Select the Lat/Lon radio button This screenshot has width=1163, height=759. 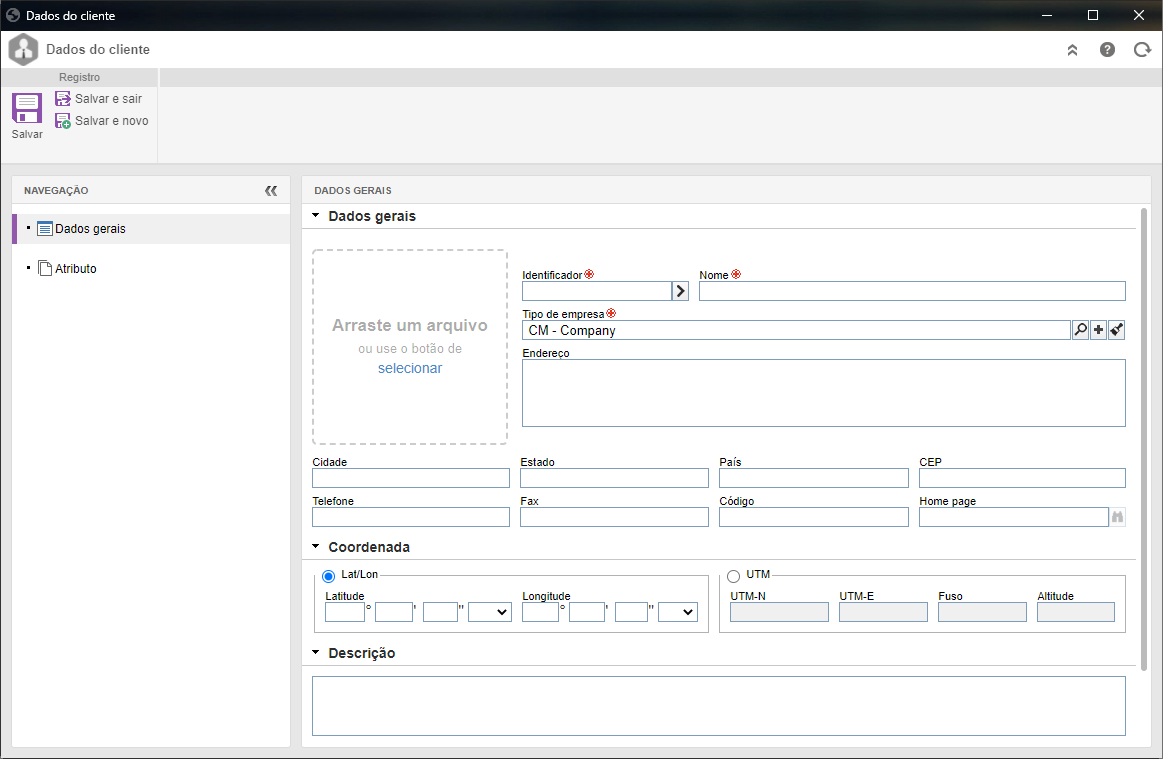(329, 576)
